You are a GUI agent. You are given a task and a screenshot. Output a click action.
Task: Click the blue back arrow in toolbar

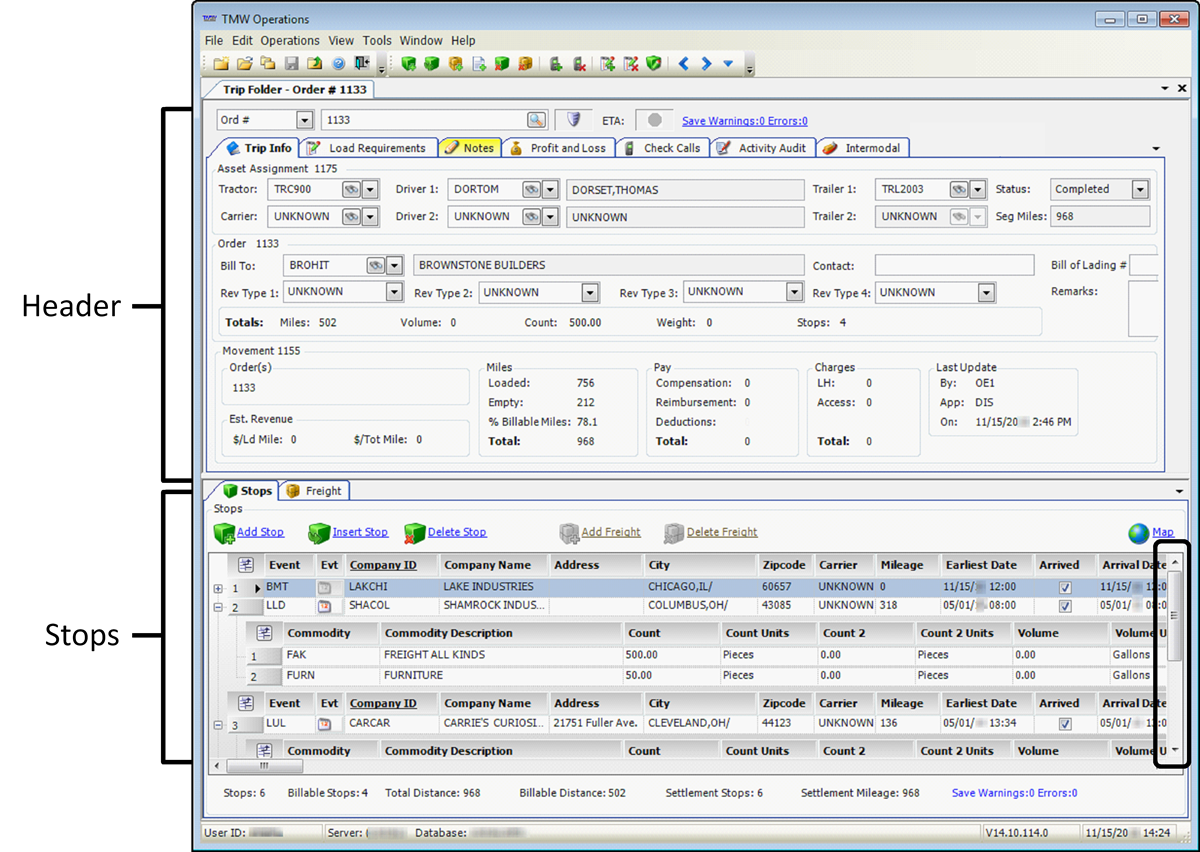pyautogui.click(x=684, y=64)
